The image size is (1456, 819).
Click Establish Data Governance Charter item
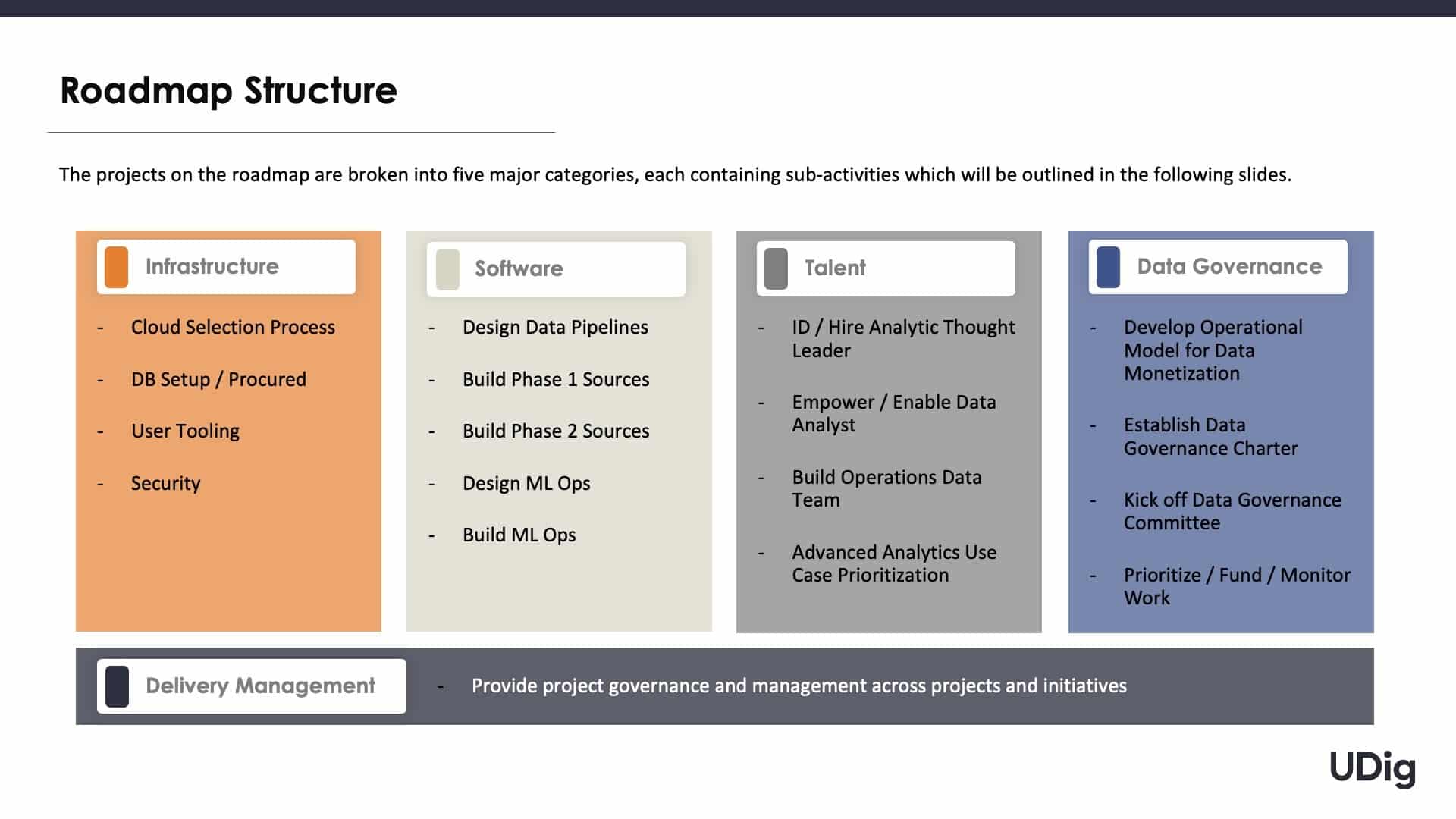[x=1210, y=436]
